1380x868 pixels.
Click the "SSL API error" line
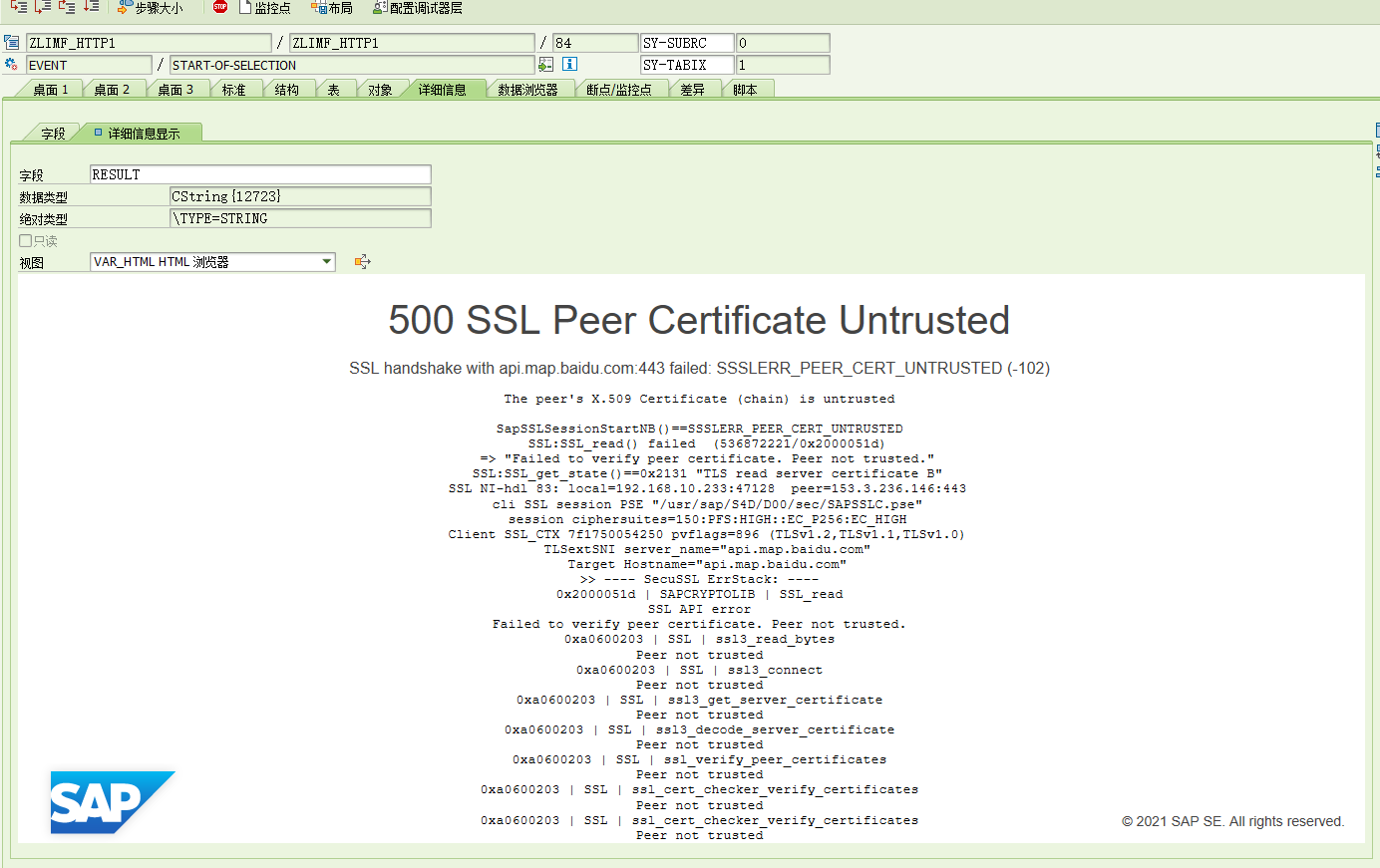[x=699, y=609]
